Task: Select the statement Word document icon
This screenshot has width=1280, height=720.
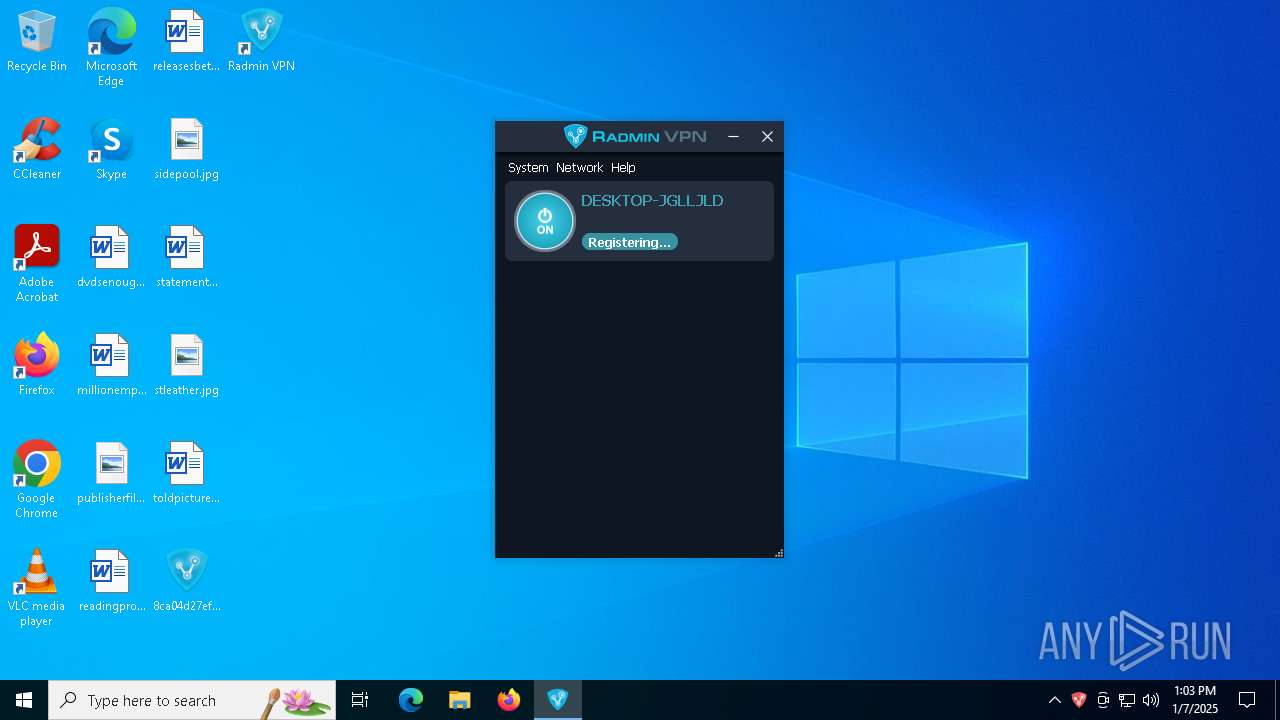Action: (x=186, y=258)
